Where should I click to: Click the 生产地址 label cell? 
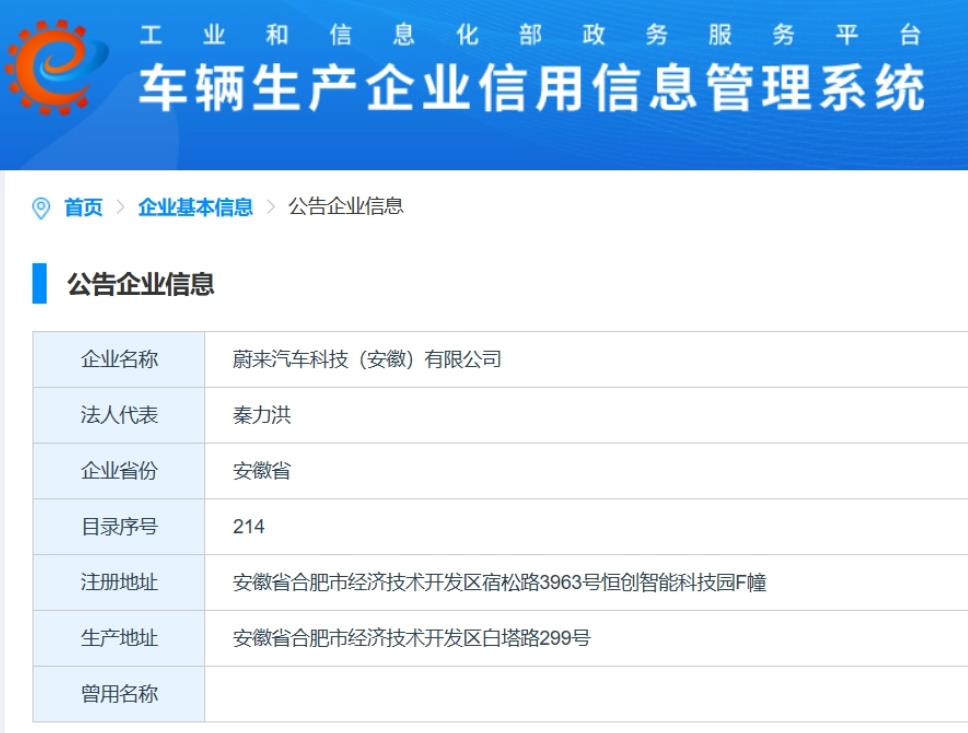(x=119, y=638)
